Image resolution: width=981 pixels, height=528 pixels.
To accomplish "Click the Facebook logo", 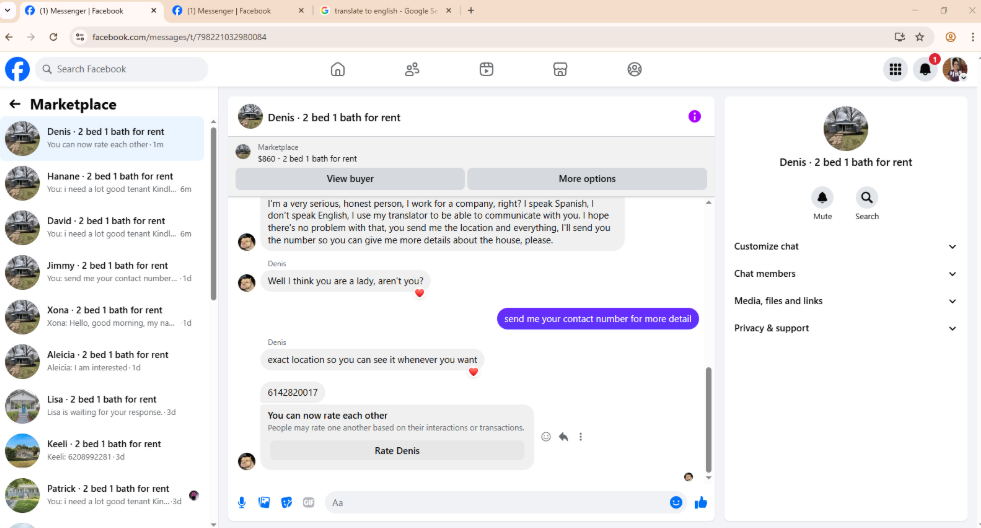I will pyautogui.click(x=18, y=69).
